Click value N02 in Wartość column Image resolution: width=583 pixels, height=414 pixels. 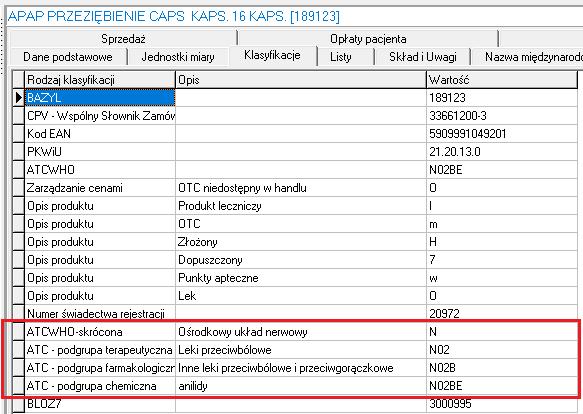pyautogui.click(x=502, y=350)
